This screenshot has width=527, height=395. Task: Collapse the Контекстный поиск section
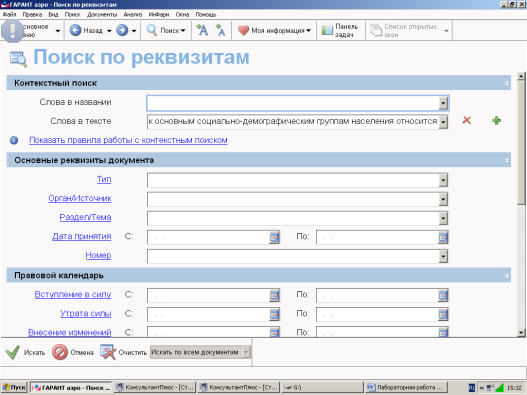(506, 83)
